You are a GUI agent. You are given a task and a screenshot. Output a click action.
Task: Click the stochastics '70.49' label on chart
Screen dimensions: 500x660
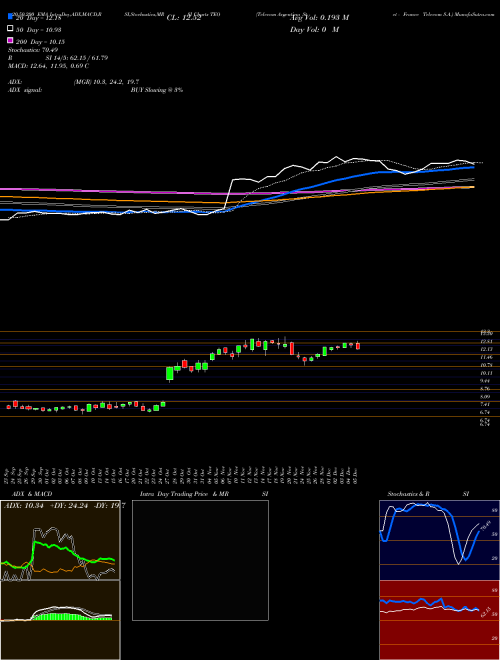click(x=486, y=526)
